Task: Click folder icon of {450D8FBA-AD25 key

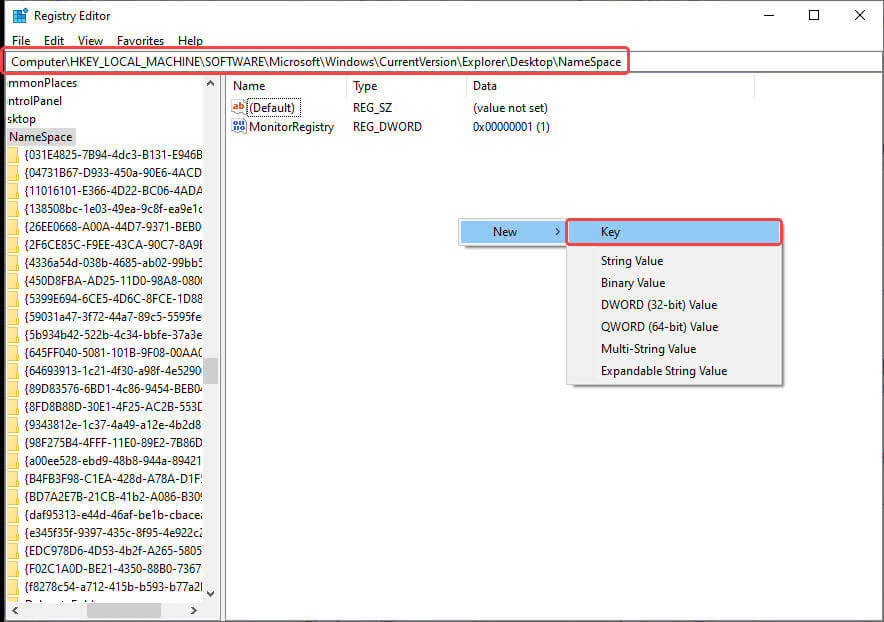Action: point(14,281)
